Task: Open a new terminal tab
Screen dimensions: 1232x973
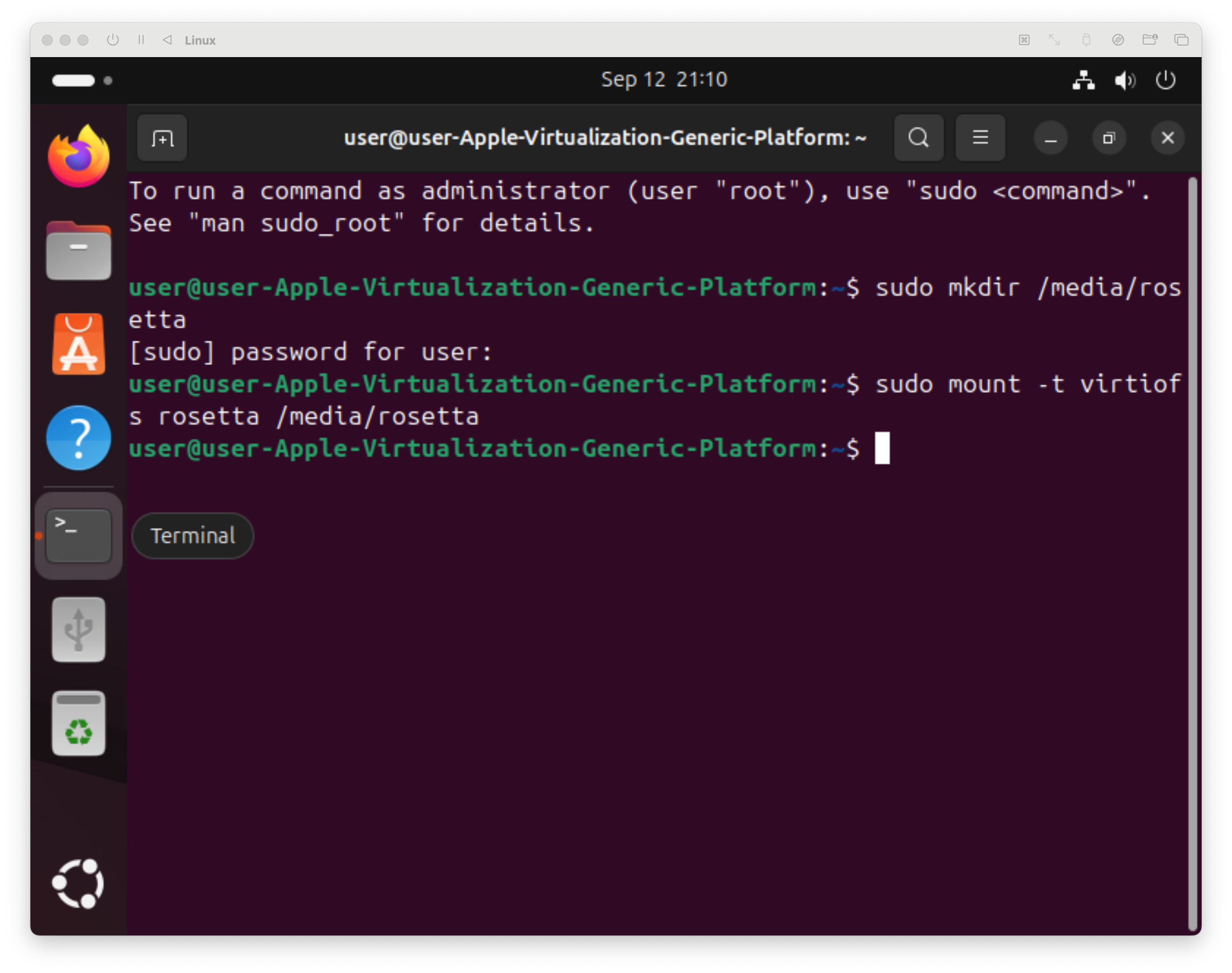Action: pos(162,138)
